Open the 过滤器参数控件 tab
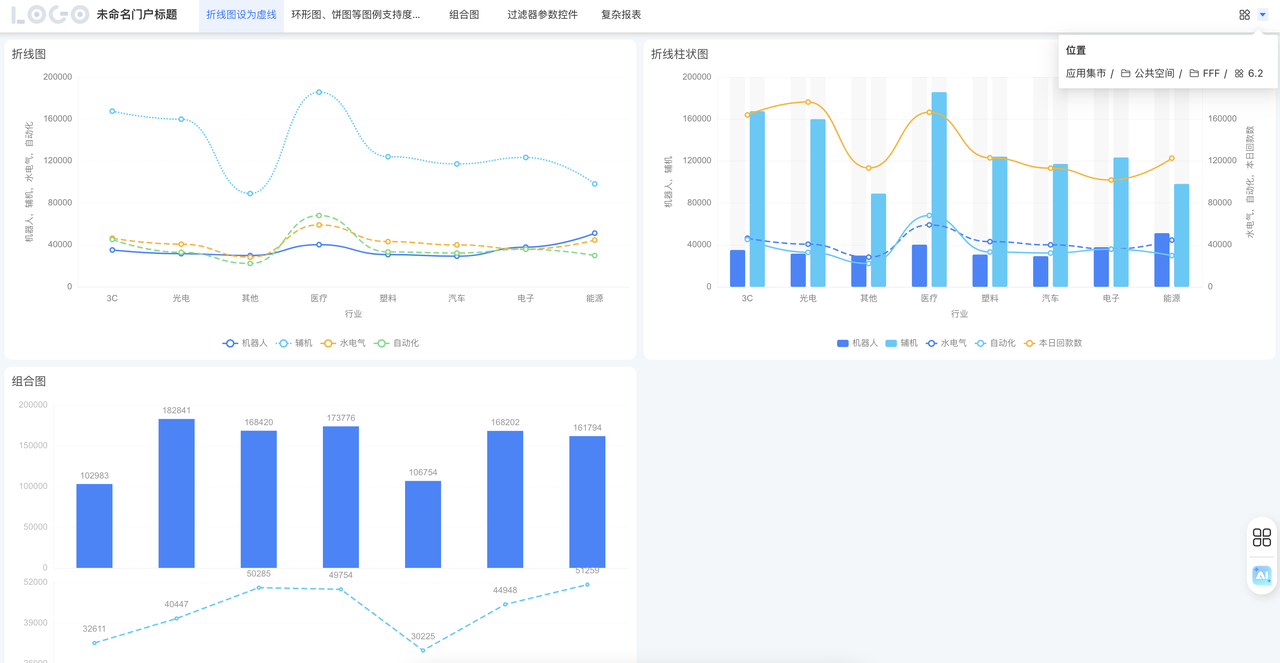The image size is (1280, 663). coord(542,15)
